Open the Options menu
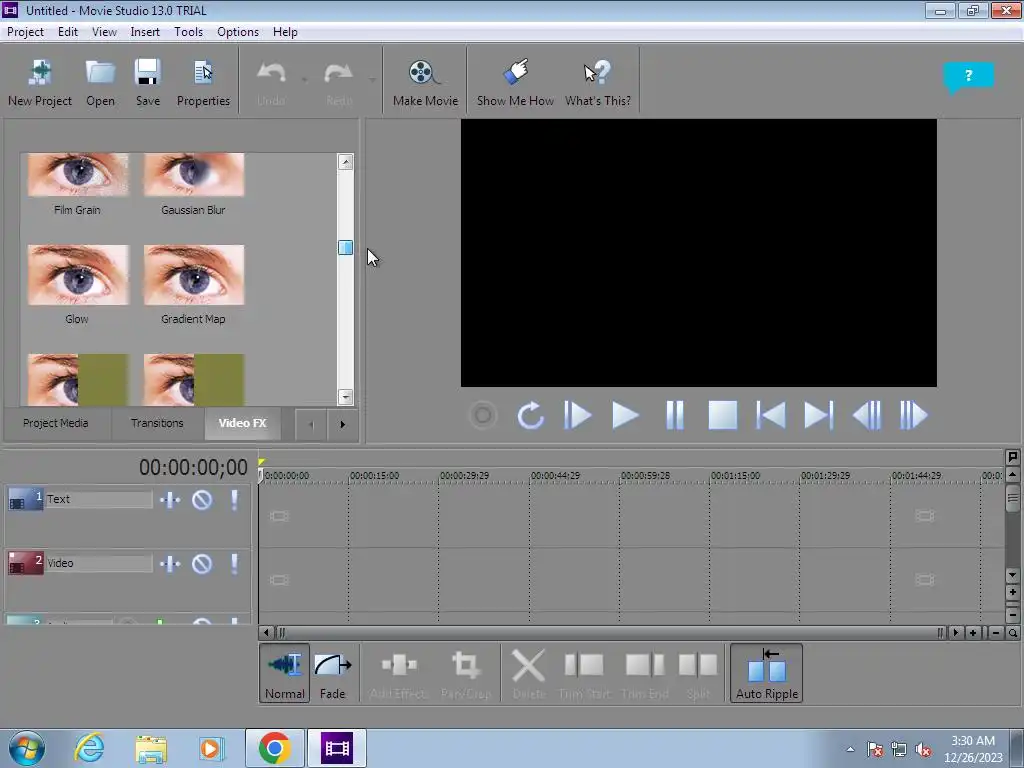 [238, 32]
